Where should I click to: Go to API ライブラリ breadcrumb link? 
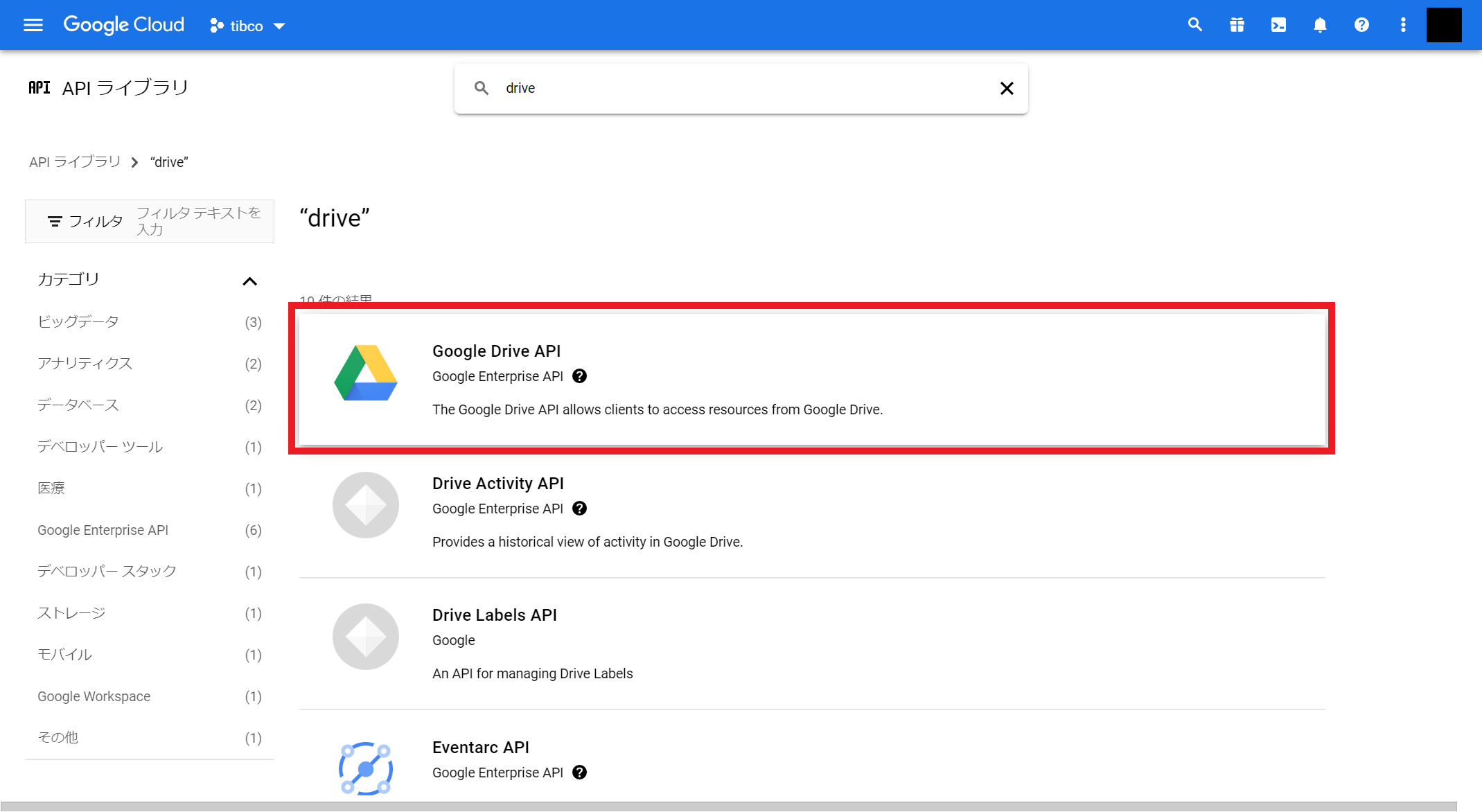[75, 161]
